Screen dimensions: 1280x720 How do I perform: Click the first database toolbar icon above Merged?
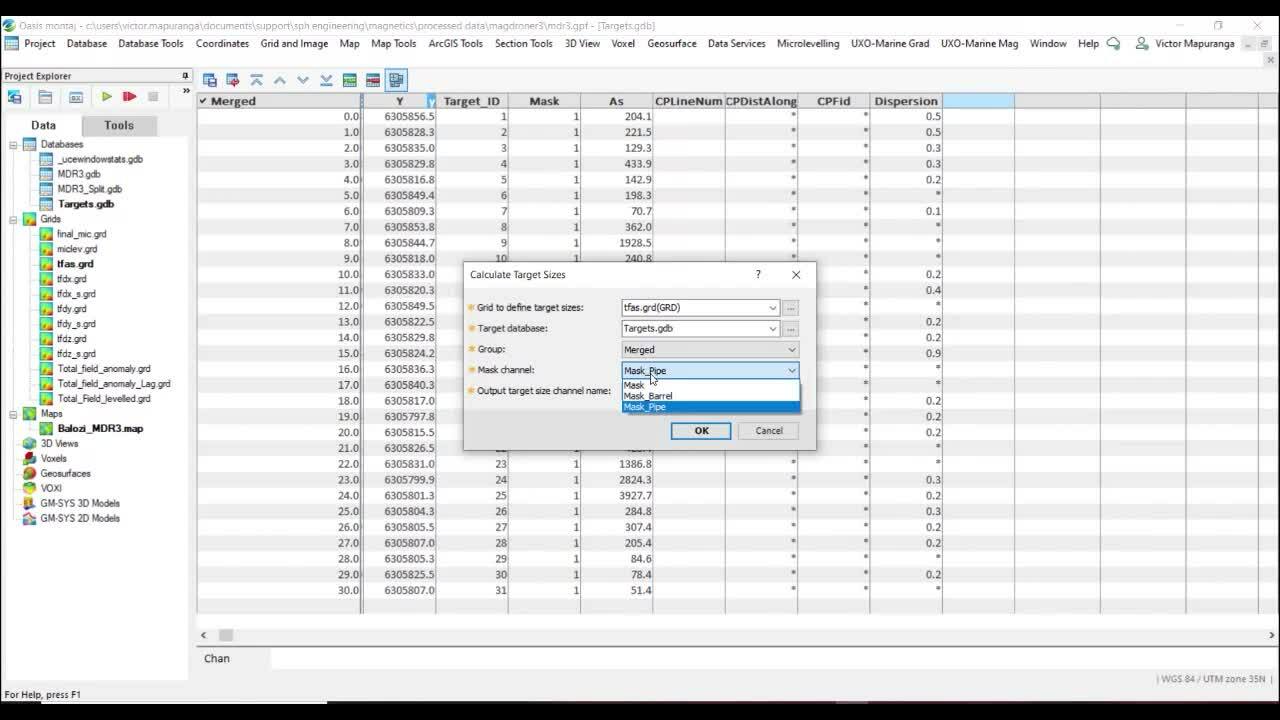coord(210,80)
